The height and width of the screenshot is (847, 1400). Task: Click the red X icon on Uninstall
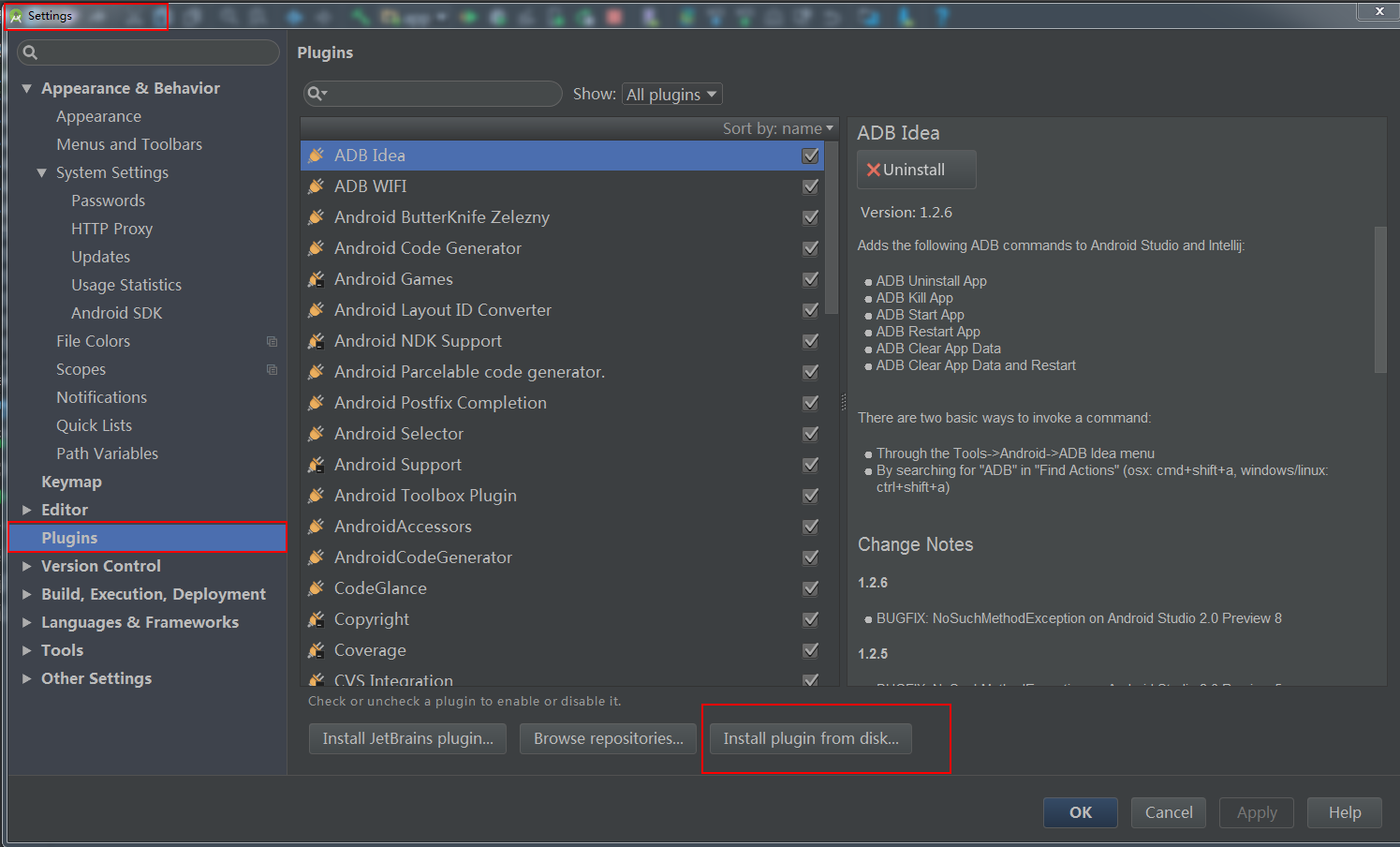click(x=874, y=170)
